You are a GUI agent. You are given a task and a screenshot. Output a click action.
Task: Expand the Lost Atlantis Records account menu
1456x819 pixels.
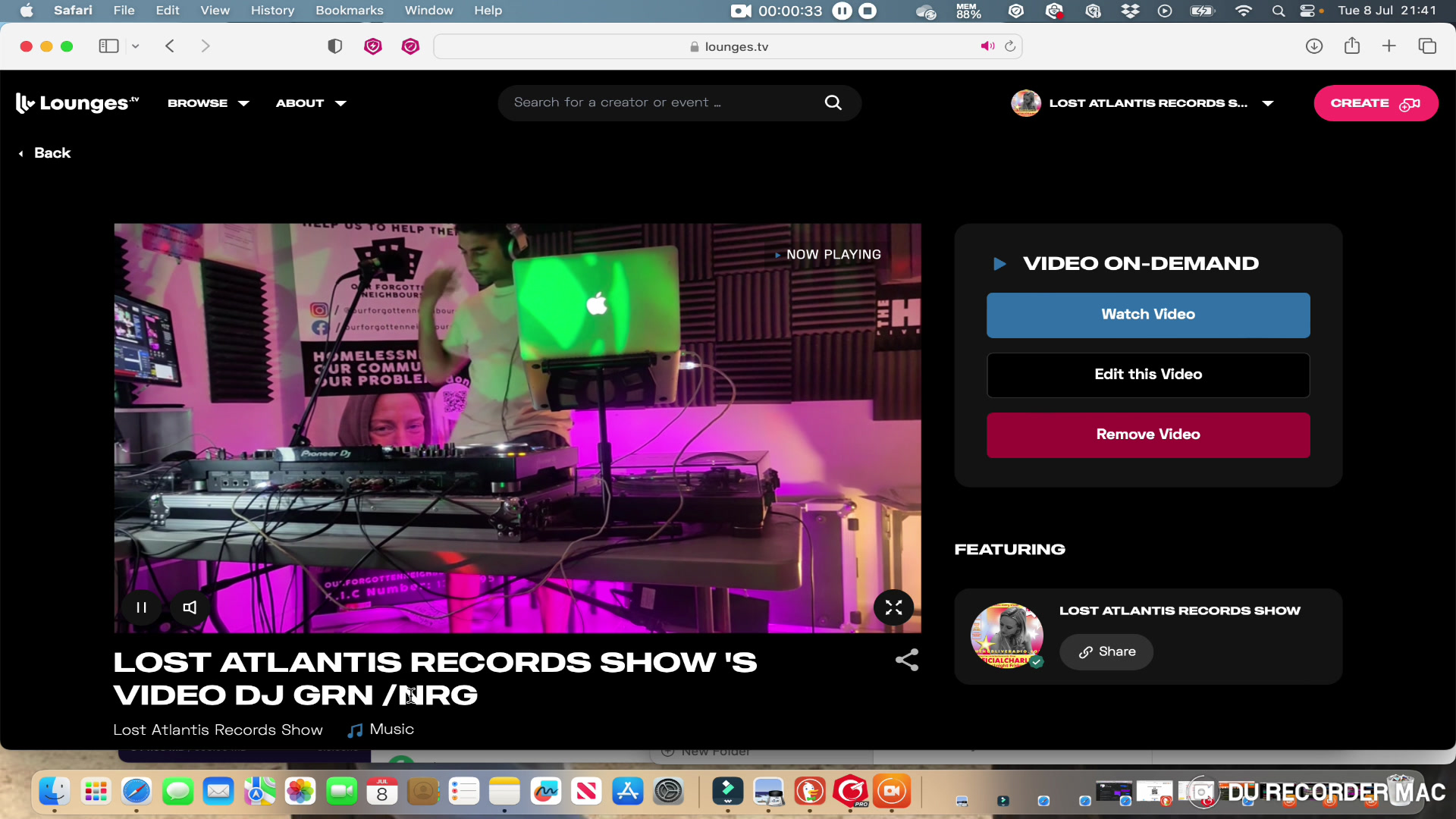[x=1268, y=103]
